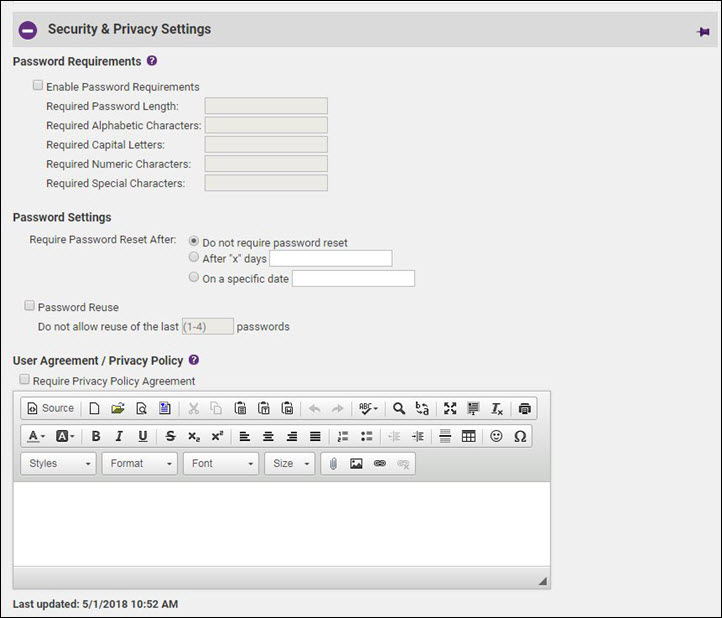
Task: Toggle bold formatting in the editor
Action: [x=96, y=436]
